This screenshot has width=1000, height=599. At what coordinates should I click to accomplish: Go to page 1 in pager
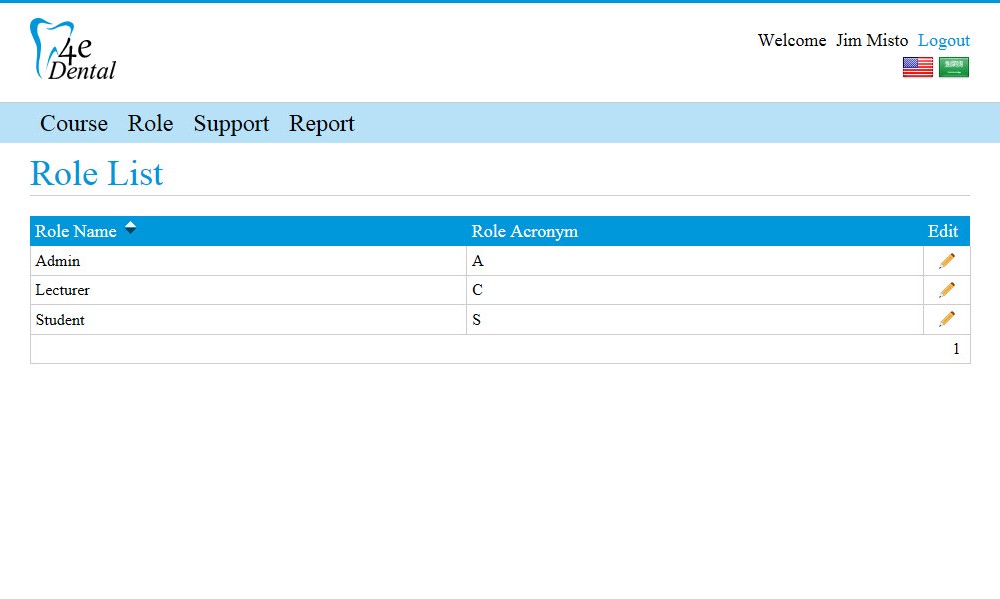956,349
